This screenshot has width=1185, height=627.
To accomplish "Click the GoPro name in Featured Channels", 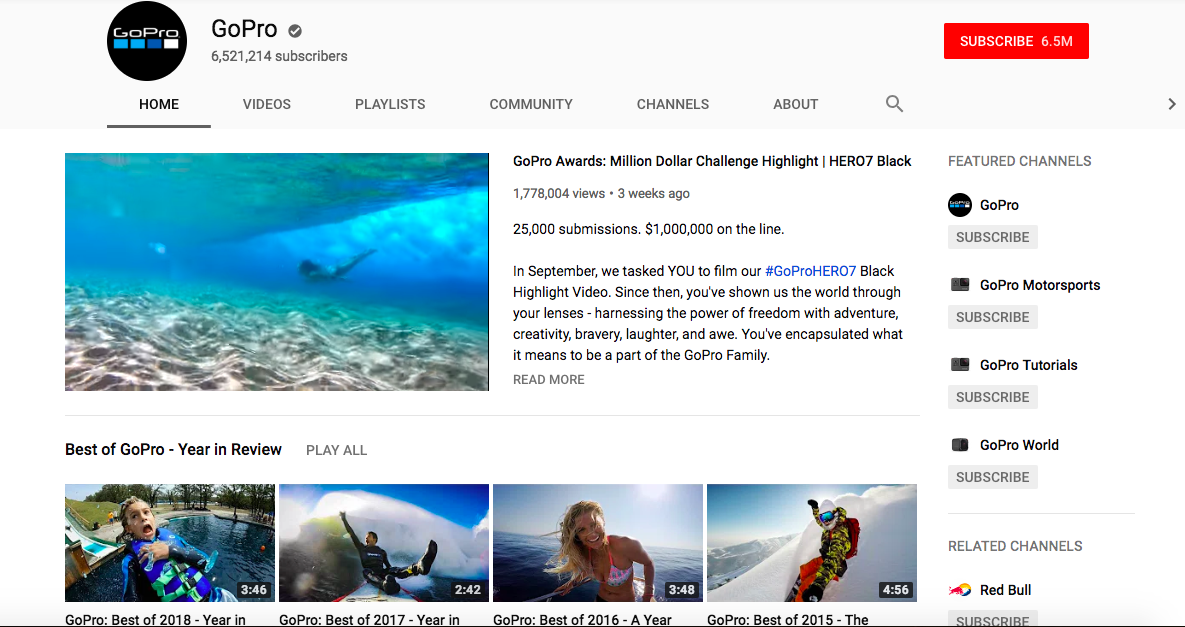I will [999, 205].
